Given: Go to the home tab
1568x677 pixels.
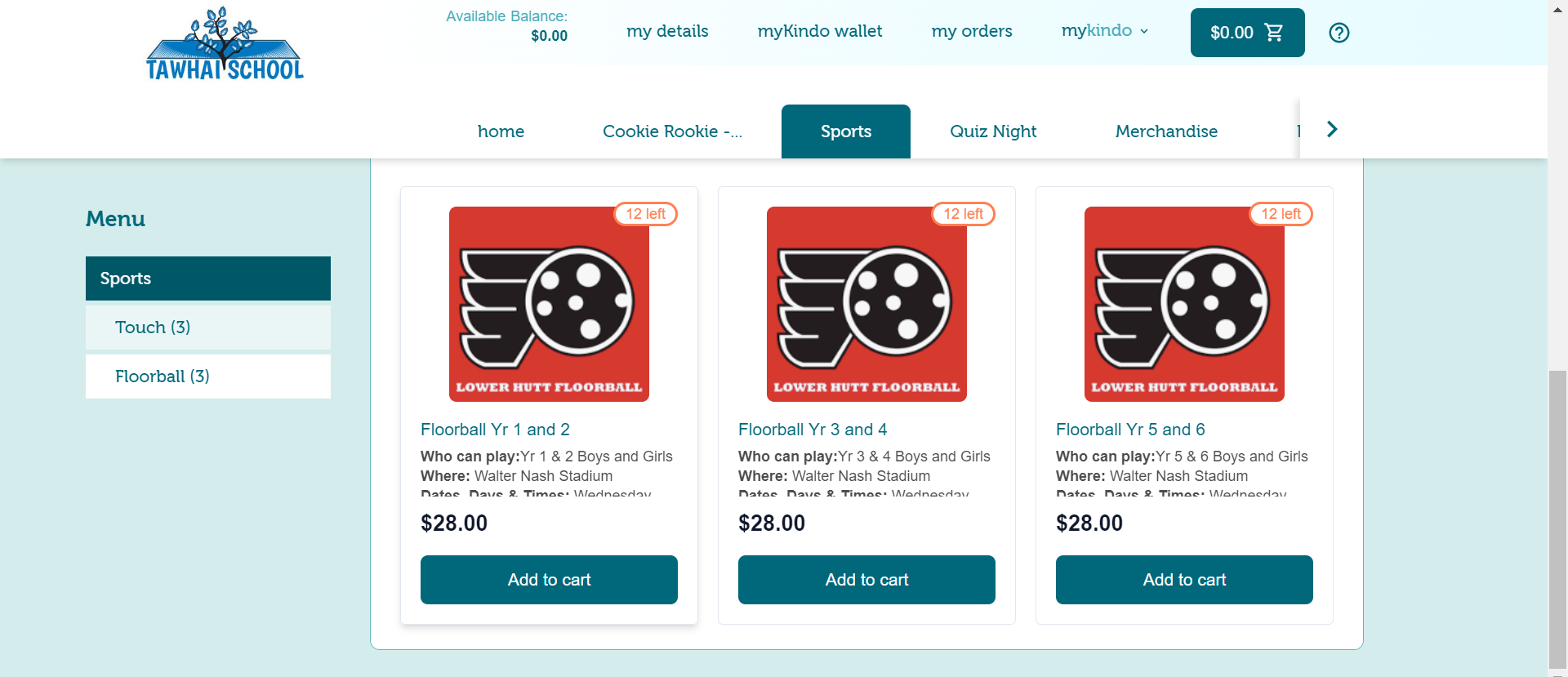Looking at the screenshot, I should coord(501,131).
